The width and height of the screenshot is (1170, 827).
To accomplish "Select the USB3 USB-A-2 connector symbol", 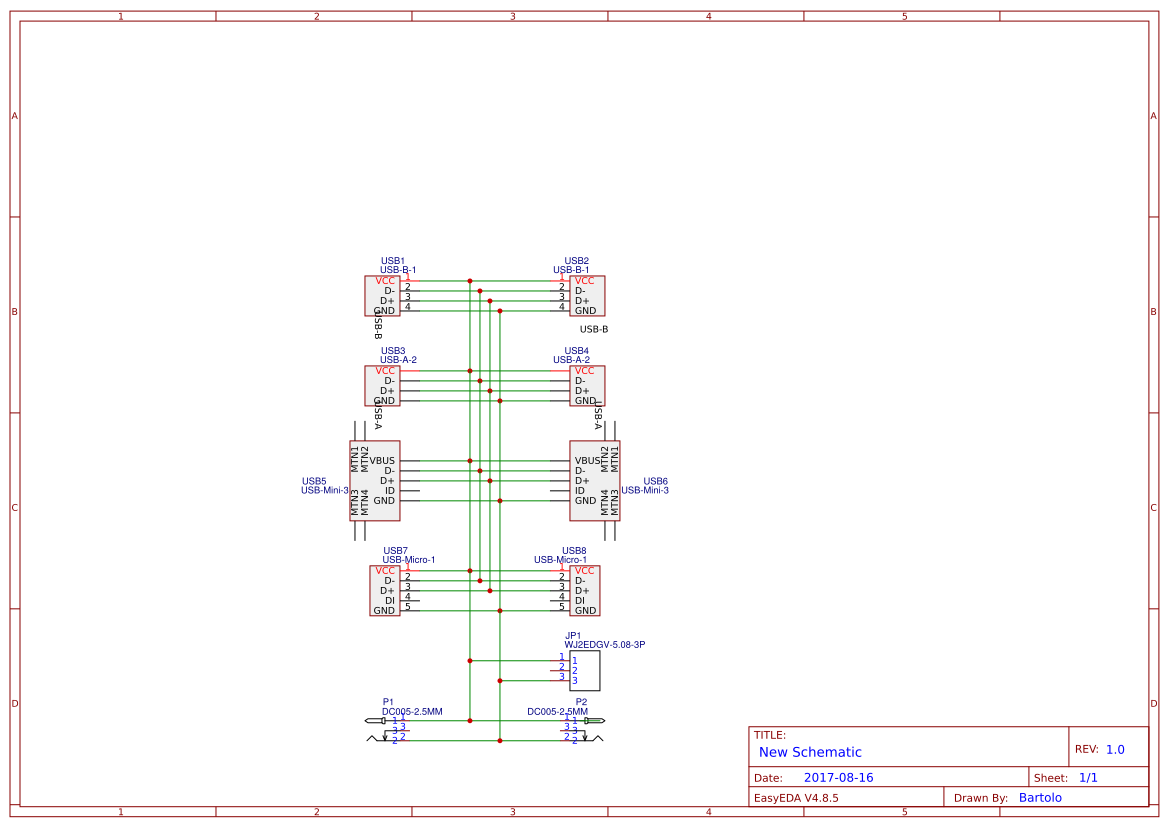I will click(382, 385).
